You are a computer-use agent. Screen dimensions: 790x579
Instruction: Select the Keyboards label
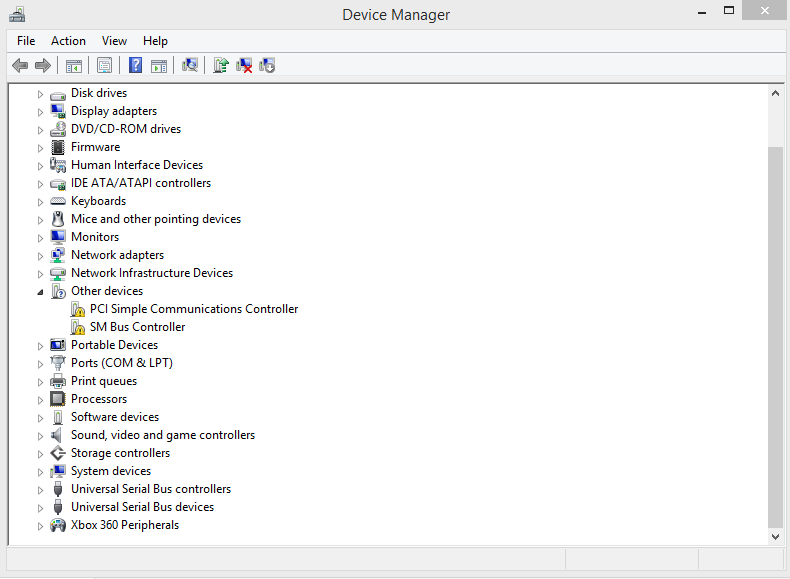pyautogui.click(x=98, y=201)
